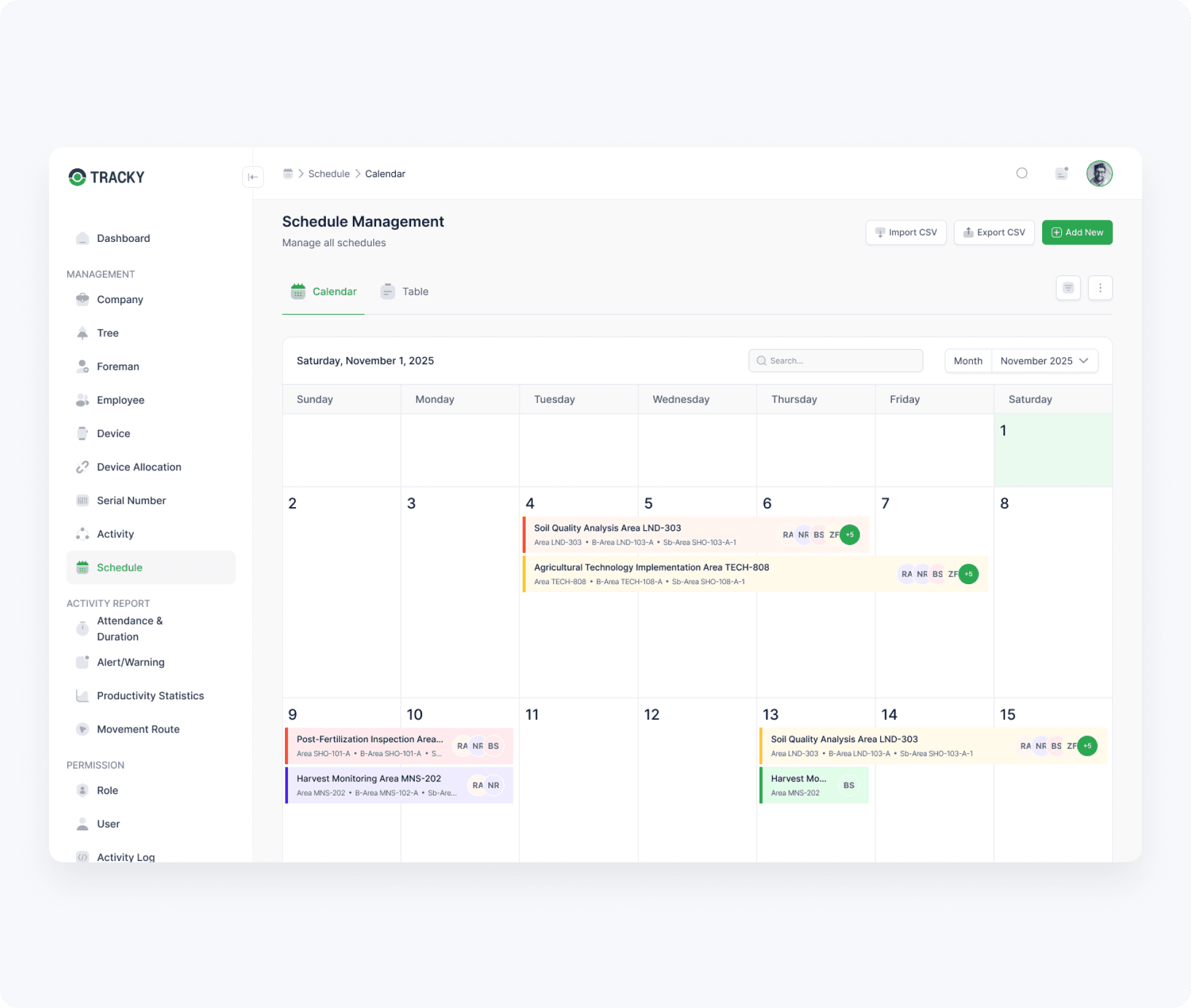This screenshot has height=1008, width=1191.
Task: Expand the November 2025 month dropdown
Action: (1044, 361)
